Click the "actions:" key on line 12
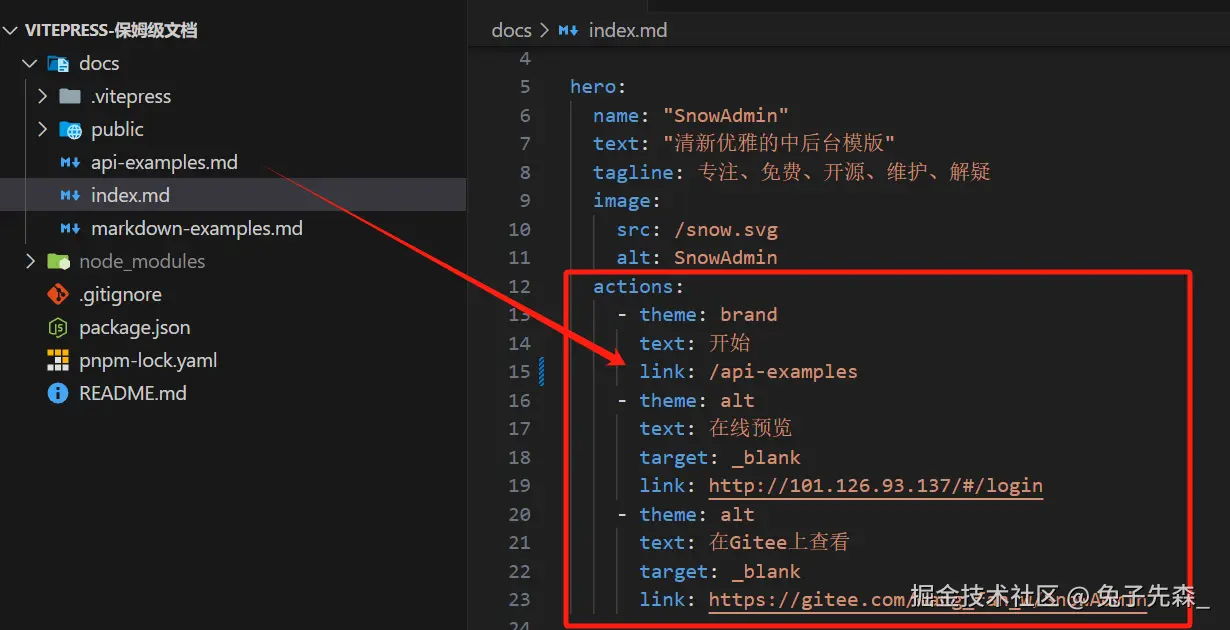Image resolution: width=1230 pixels, height=630 pixels. [638, 287]
